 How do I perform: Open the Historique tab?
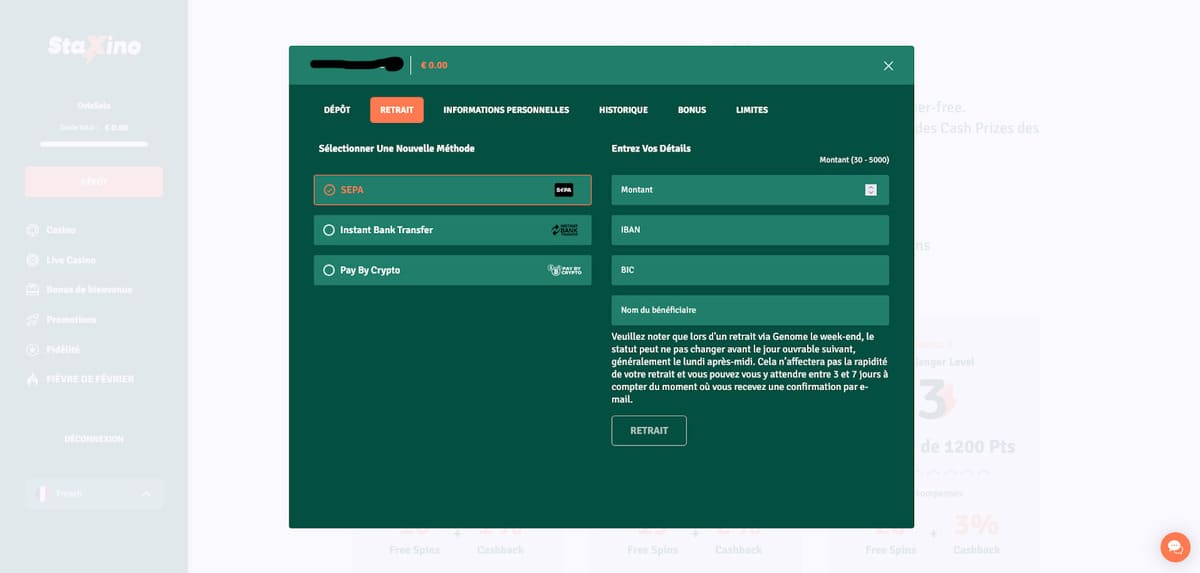[623, 110]
